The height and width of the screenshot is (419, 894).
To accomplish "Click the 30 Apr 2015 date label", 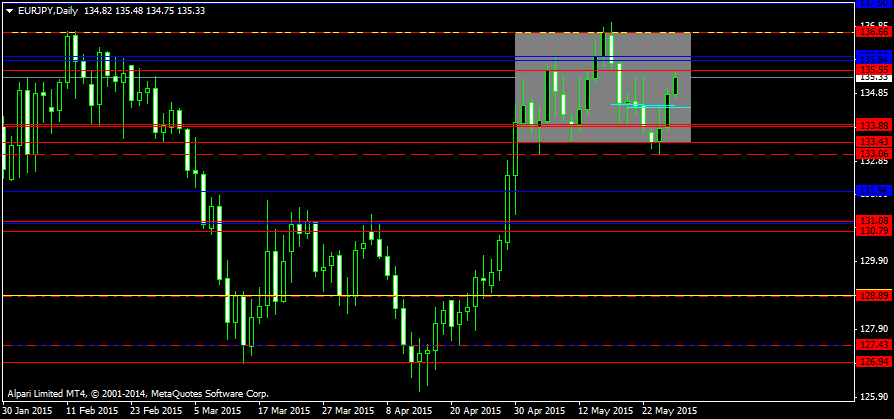I will (x=540, y=410).
